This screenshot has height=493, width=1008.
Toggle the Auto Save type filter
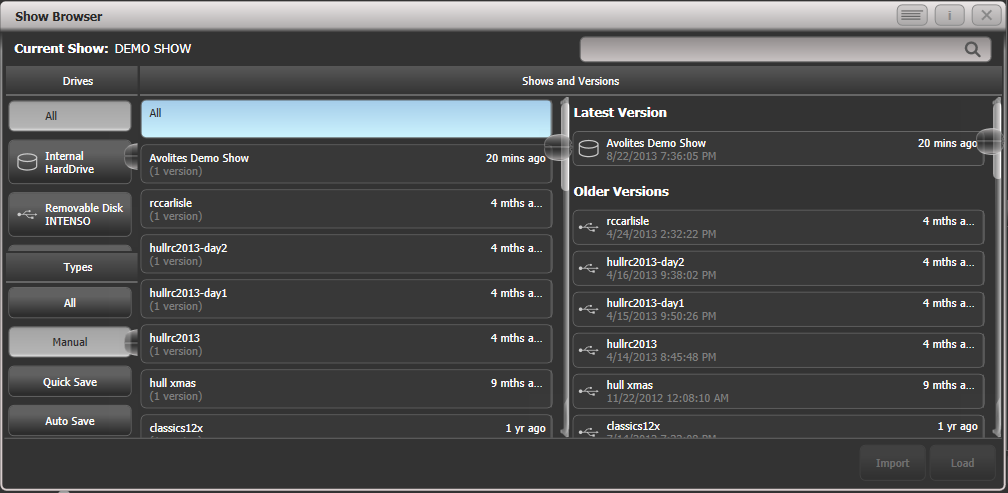69,421
